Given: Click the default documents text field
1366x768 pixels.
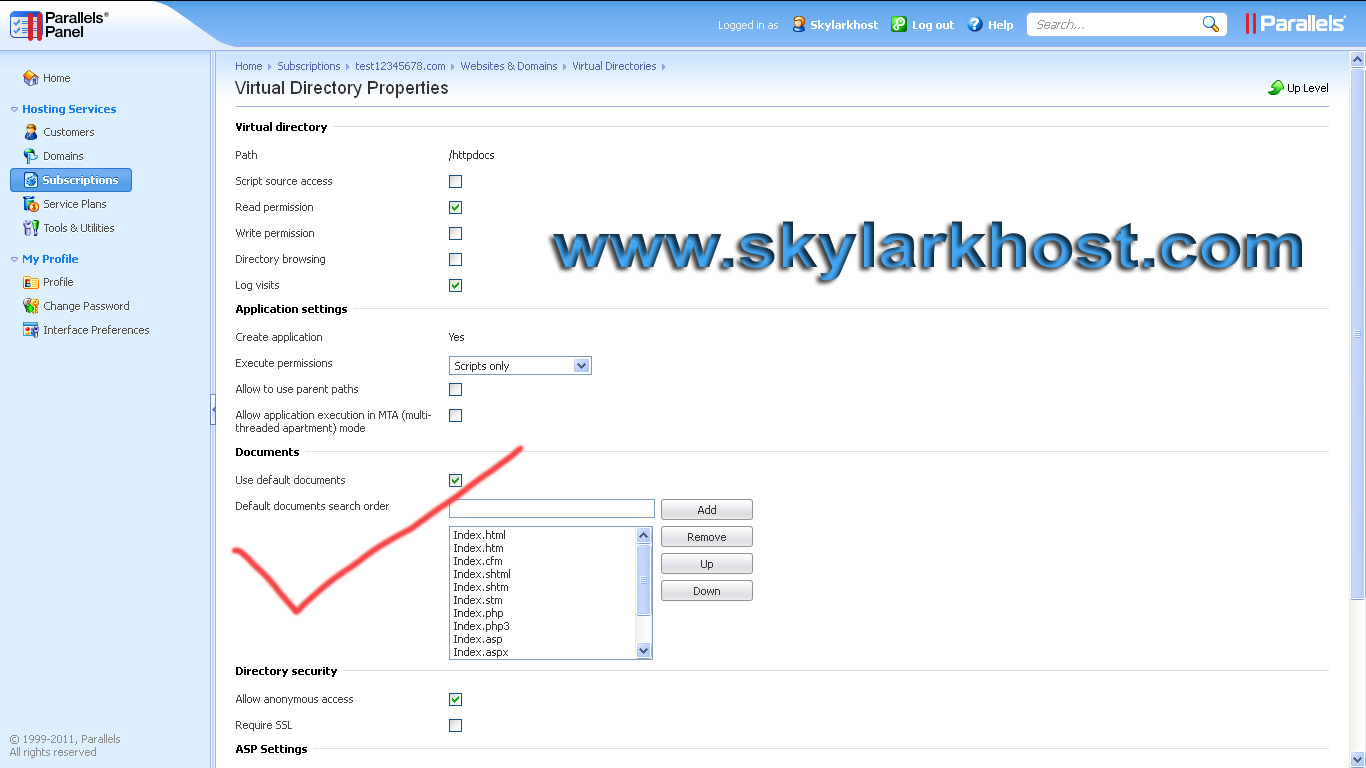Looking at the screenshot, I should [552, 508].
